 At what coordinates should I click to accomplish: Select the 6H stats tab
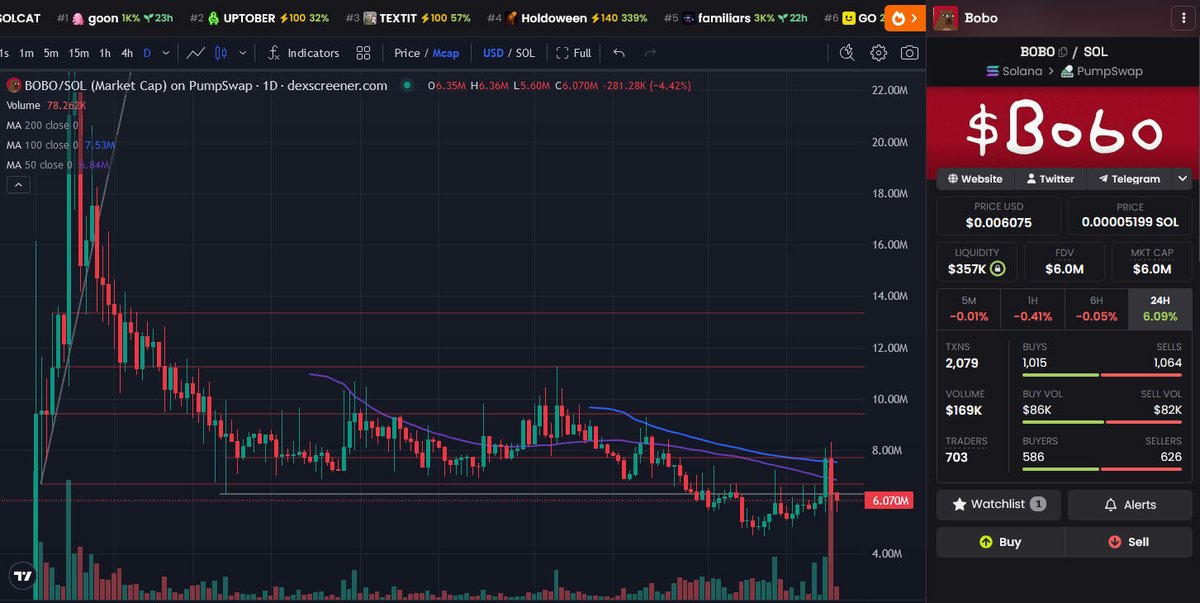(1095, 309)
